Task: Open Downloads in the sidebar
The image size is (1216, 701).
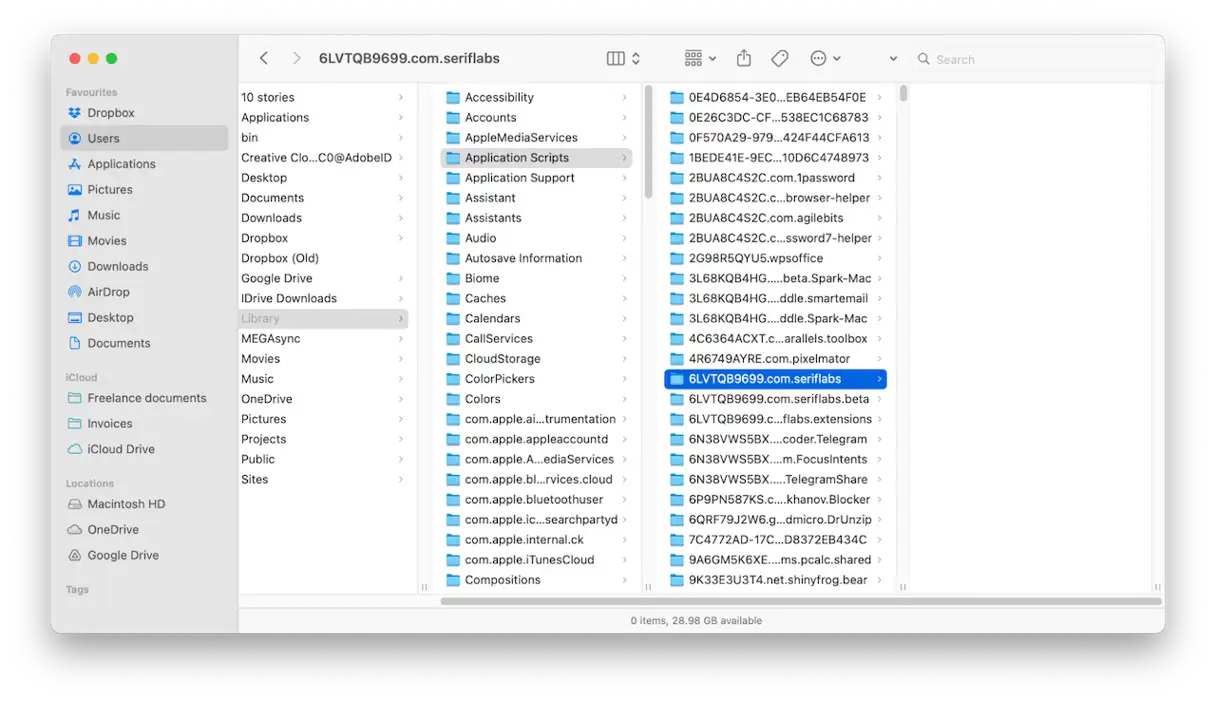Action: [144, 266]
